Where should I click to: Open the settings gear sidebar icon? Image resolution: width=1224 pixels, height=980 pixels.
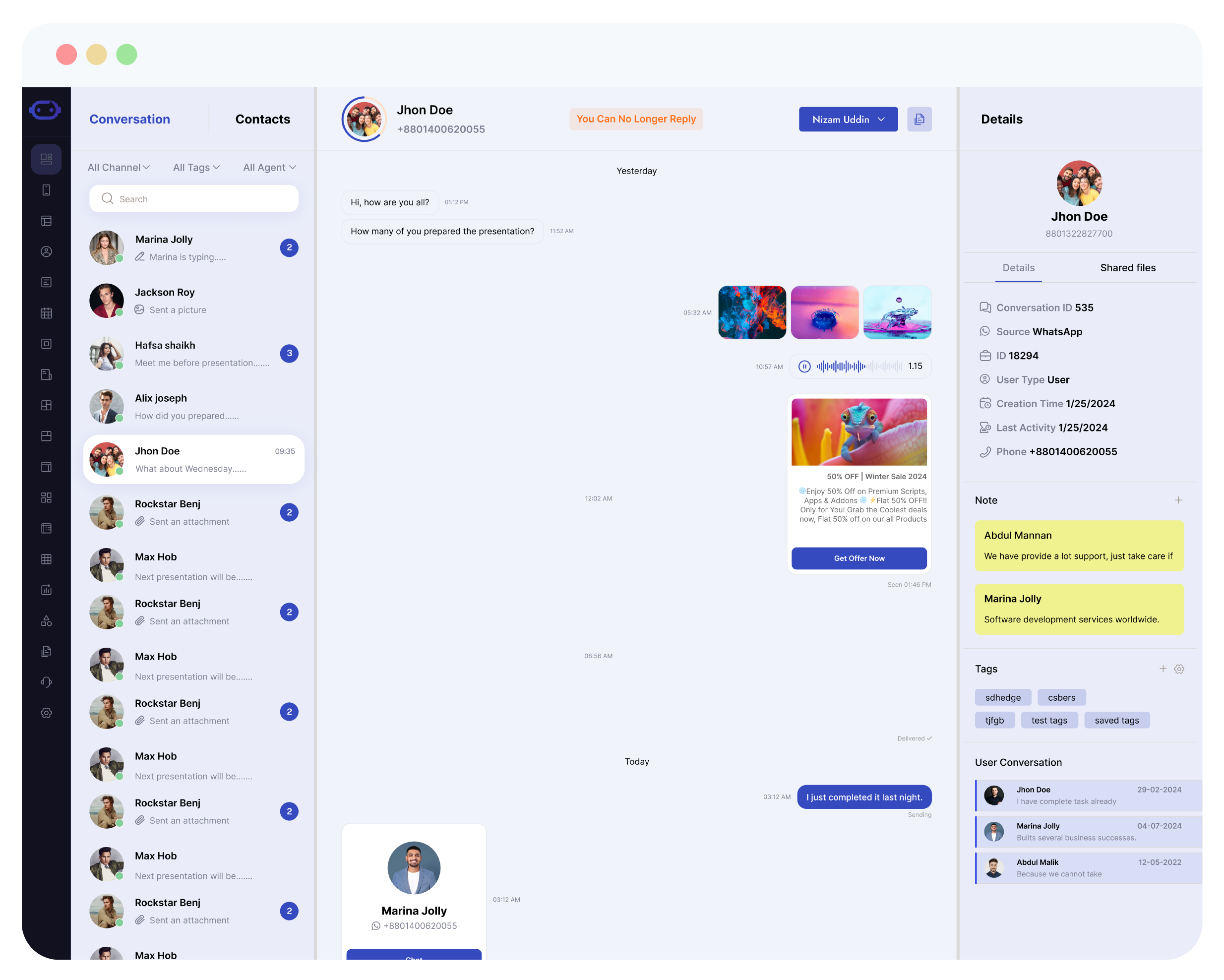[46, 713]
